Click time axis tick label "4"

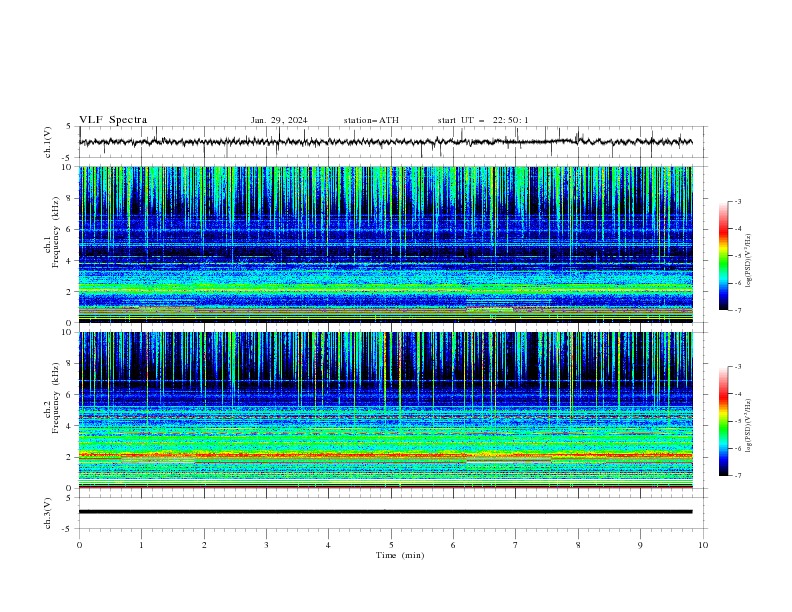pos(328,545)
